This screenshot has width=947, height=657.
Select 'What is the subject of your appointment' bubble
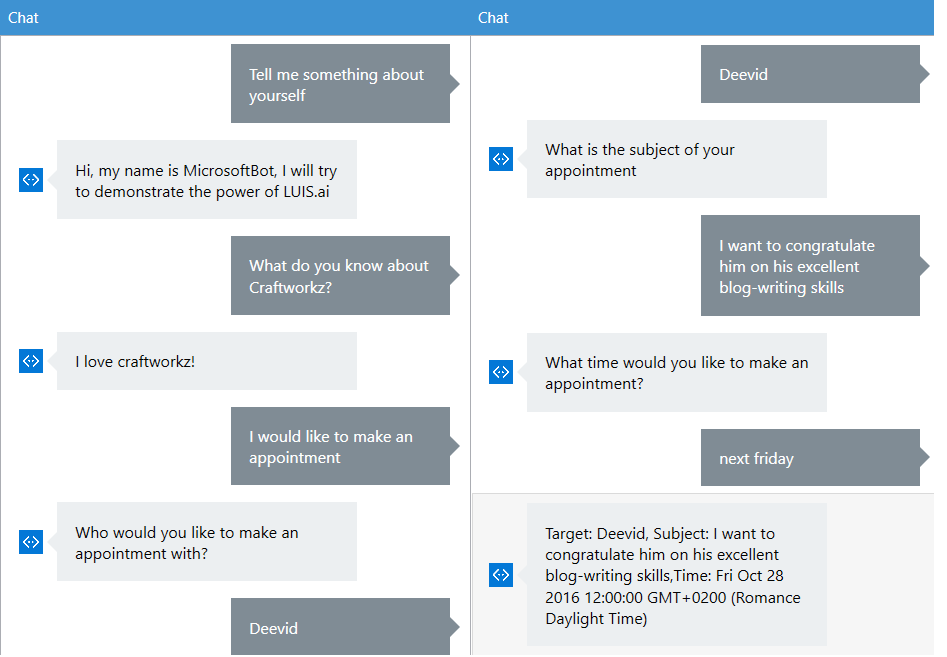click(676, 159)
